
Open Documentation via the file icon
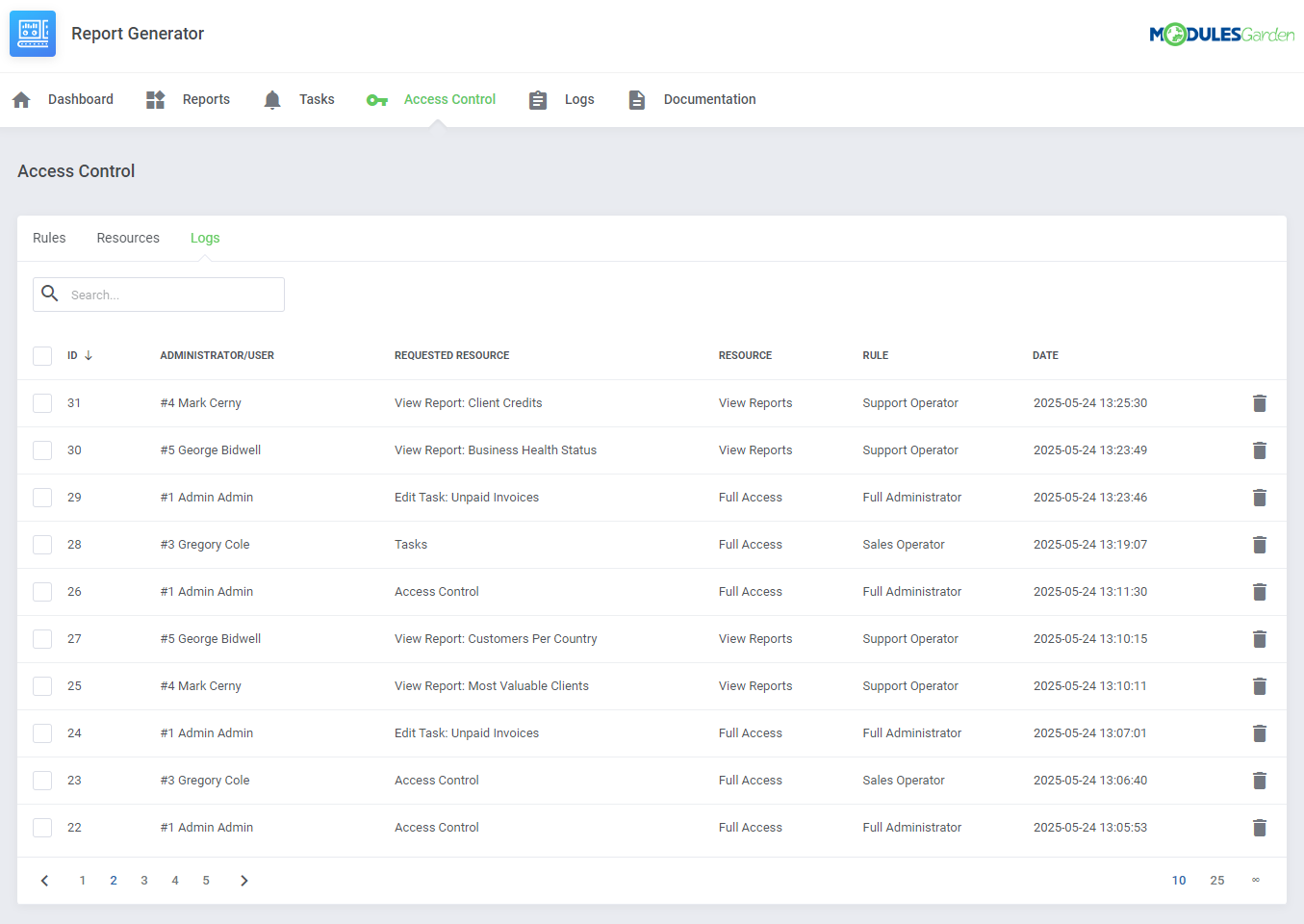[x=636, y=100]
